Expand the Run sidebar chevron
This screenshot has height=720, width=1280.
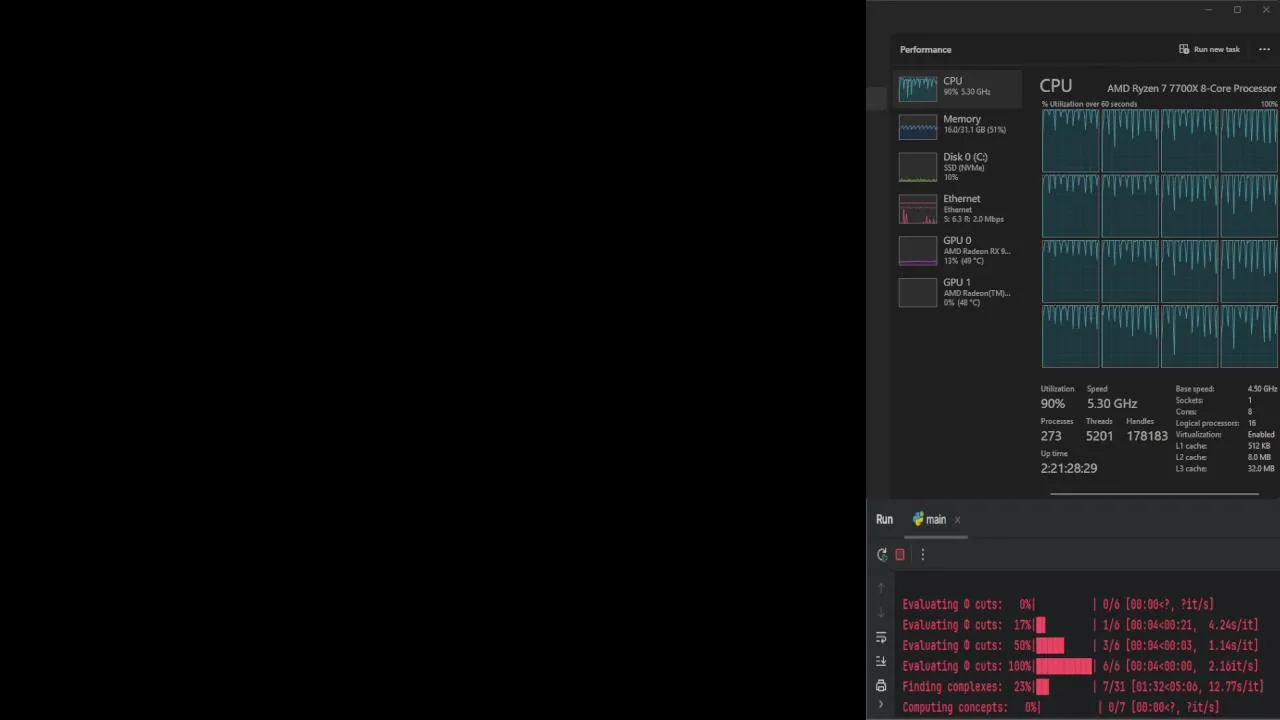point(881,705)
